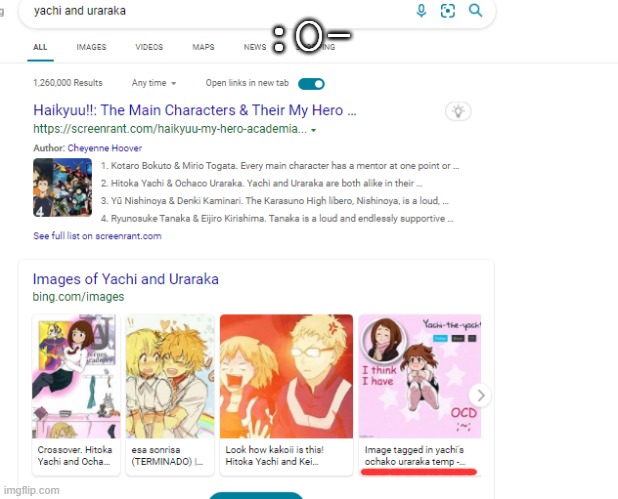
Task: Open author Cheyenne Hoover link
Action: (104, 148)
